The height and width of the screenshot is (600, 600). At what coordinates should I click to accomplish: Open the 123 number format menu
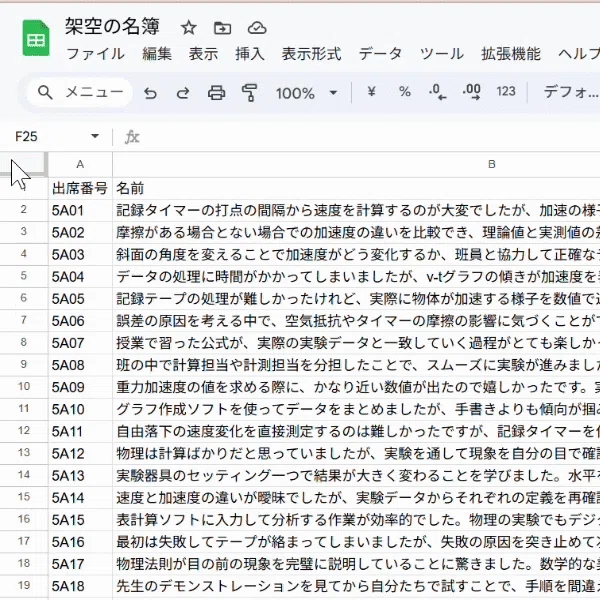point(506,91)
